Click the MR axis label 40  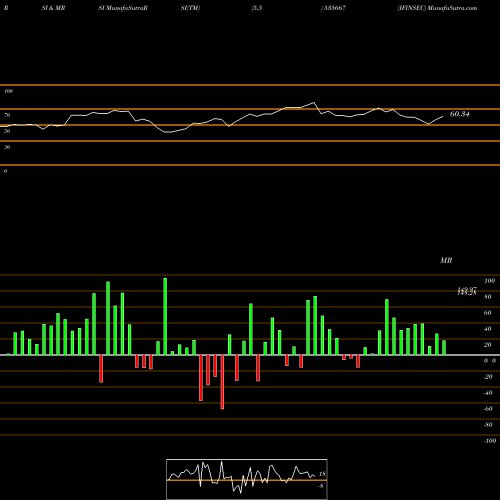(x=488, y=329)
